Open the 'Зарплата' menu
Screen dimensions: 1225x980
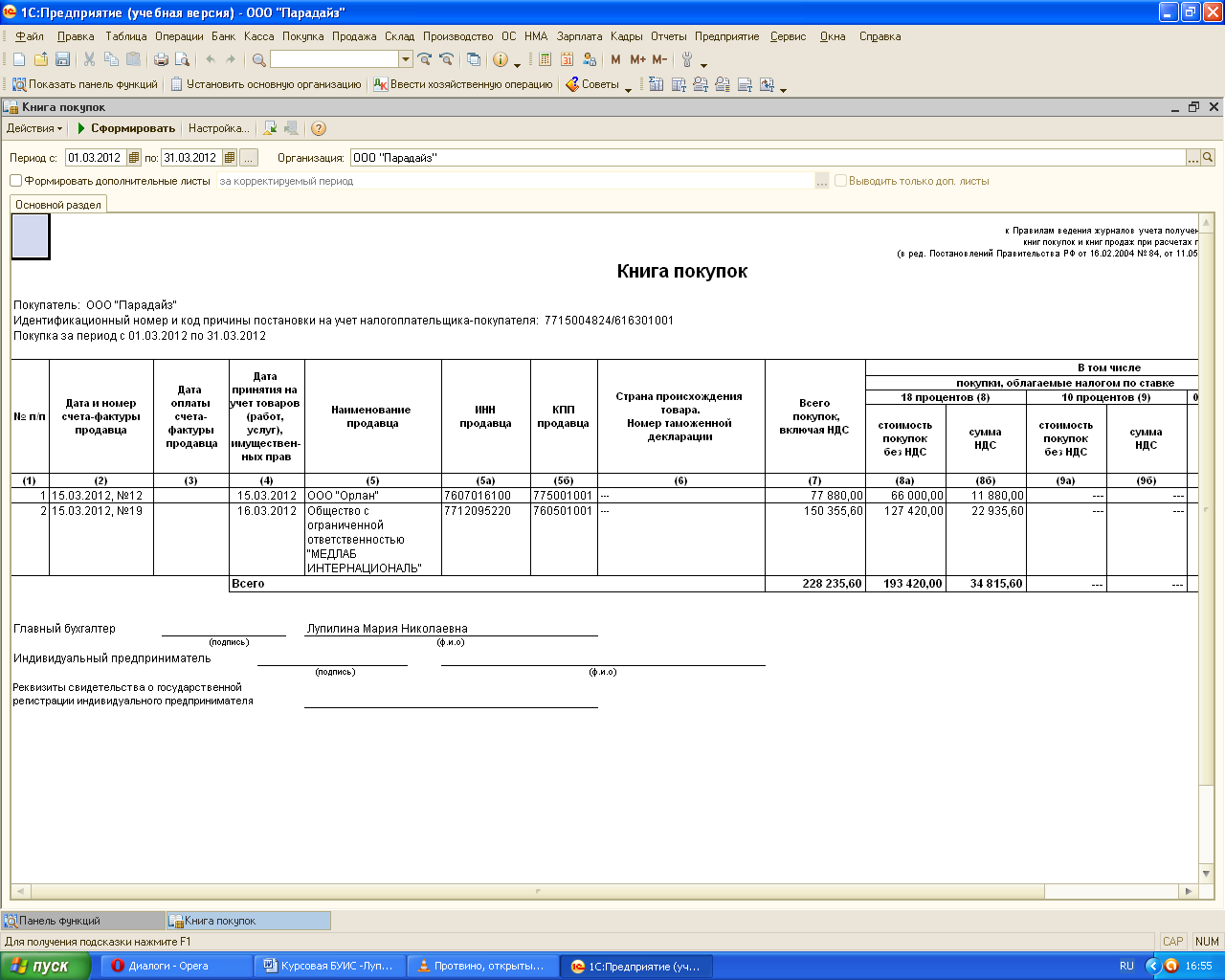pyautogui.click(x=579, y=36)
